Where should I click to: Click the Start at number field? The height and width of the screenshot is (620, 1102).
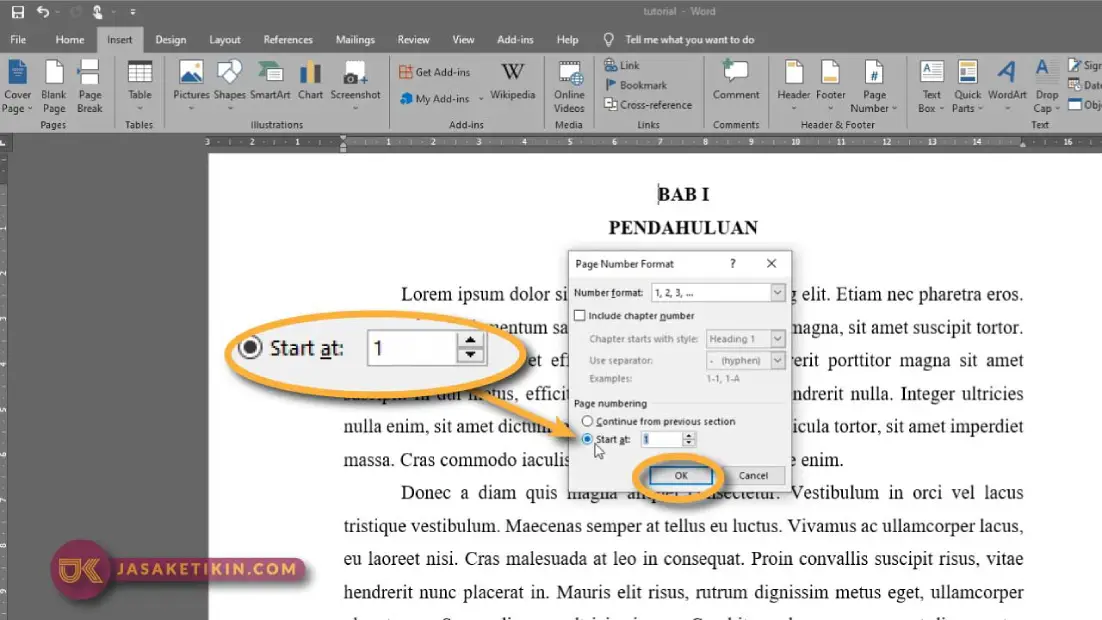[x=660, y=439]
